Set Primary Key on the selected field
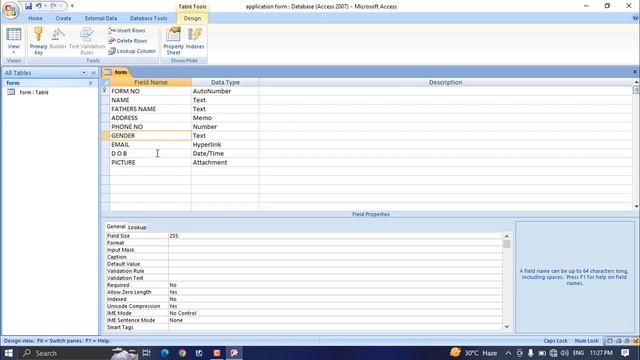The width and height of the screenshot is (640, 360). (x=38, y=41)
